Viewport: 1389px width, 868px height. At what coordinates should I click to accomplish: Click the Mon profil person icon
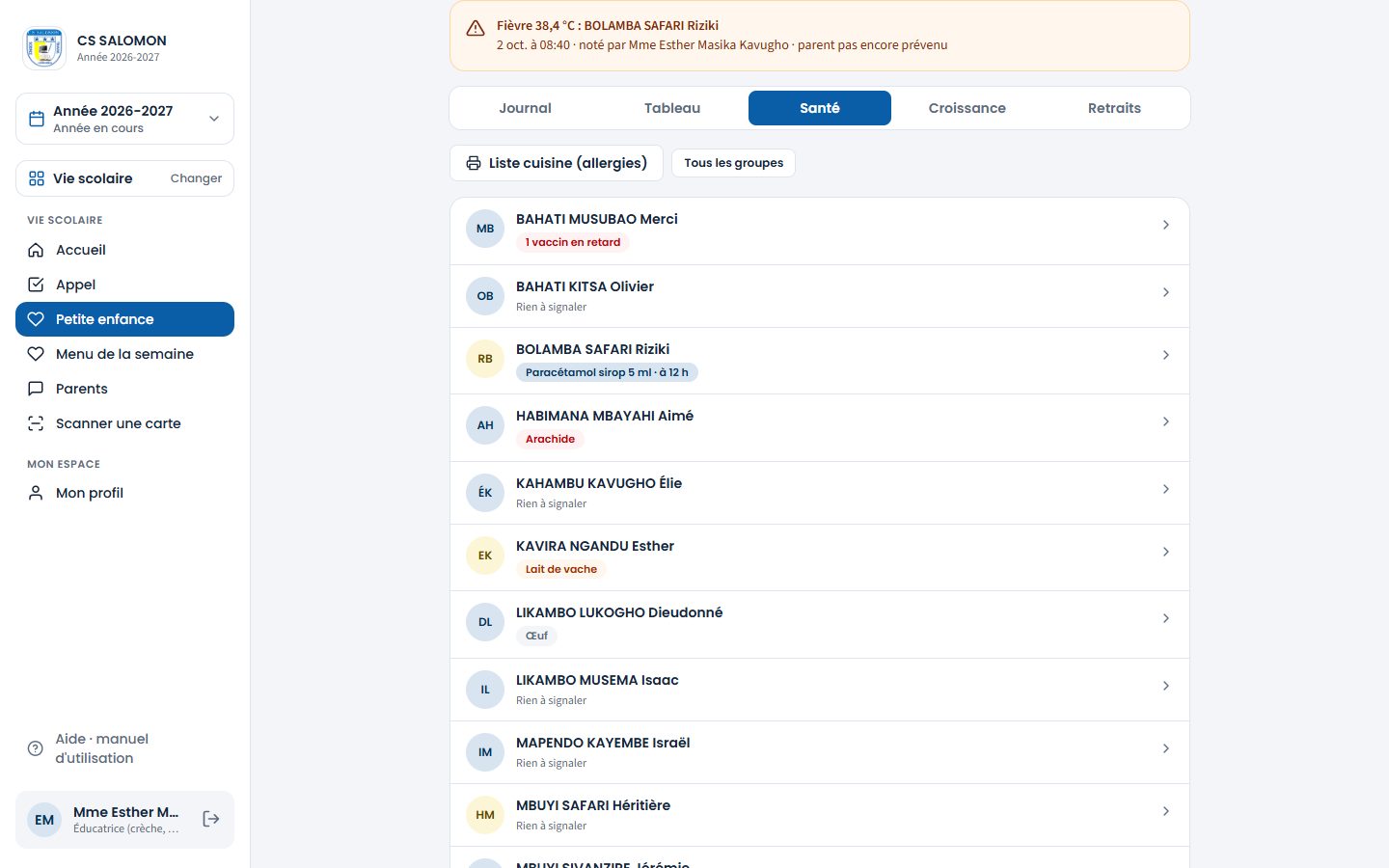(36, 493)
